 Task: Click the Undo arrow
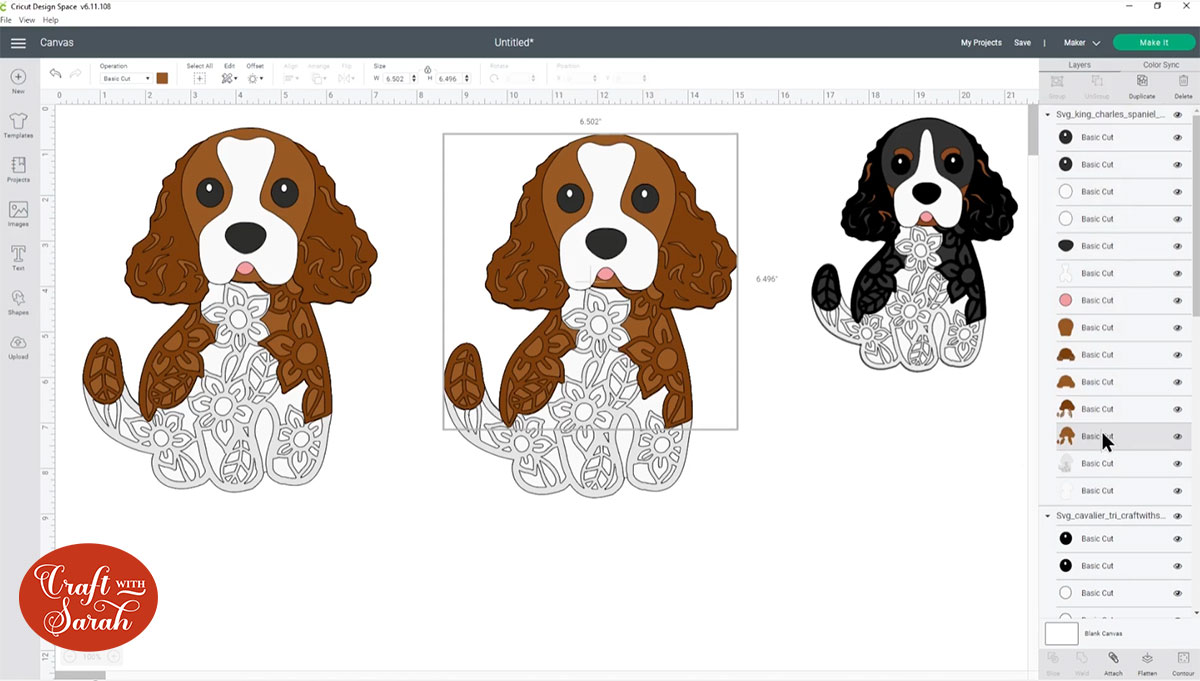click(x=55, y=74)
